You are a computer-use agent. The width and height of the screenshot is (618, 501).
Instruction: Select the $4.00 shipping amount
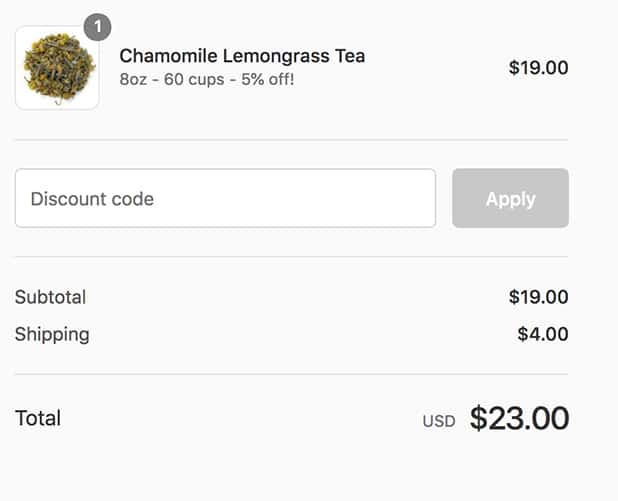(542, 334)
